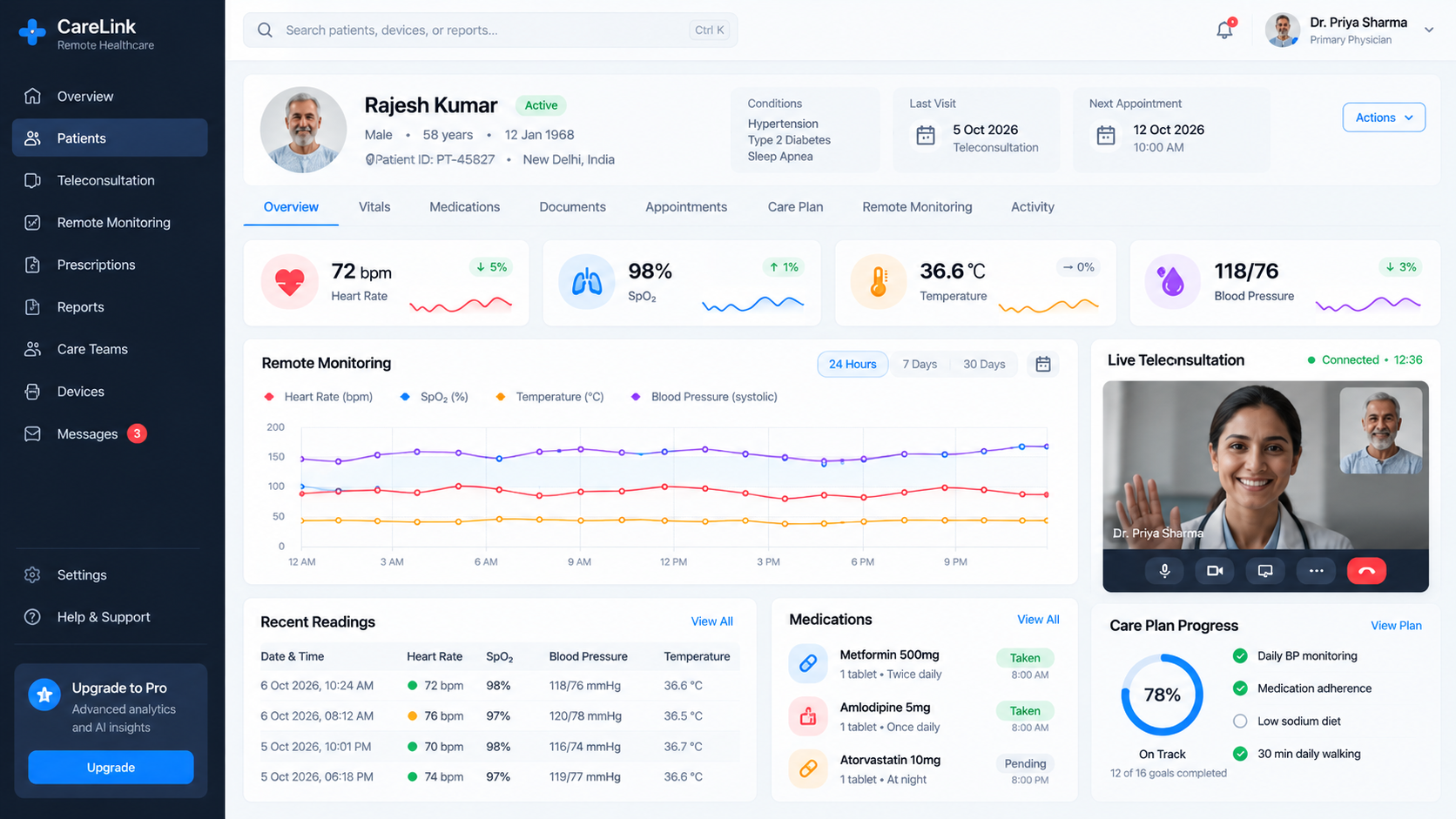Check the Low sodium diet goal
1456x819 pixels.
(1240, 721)
